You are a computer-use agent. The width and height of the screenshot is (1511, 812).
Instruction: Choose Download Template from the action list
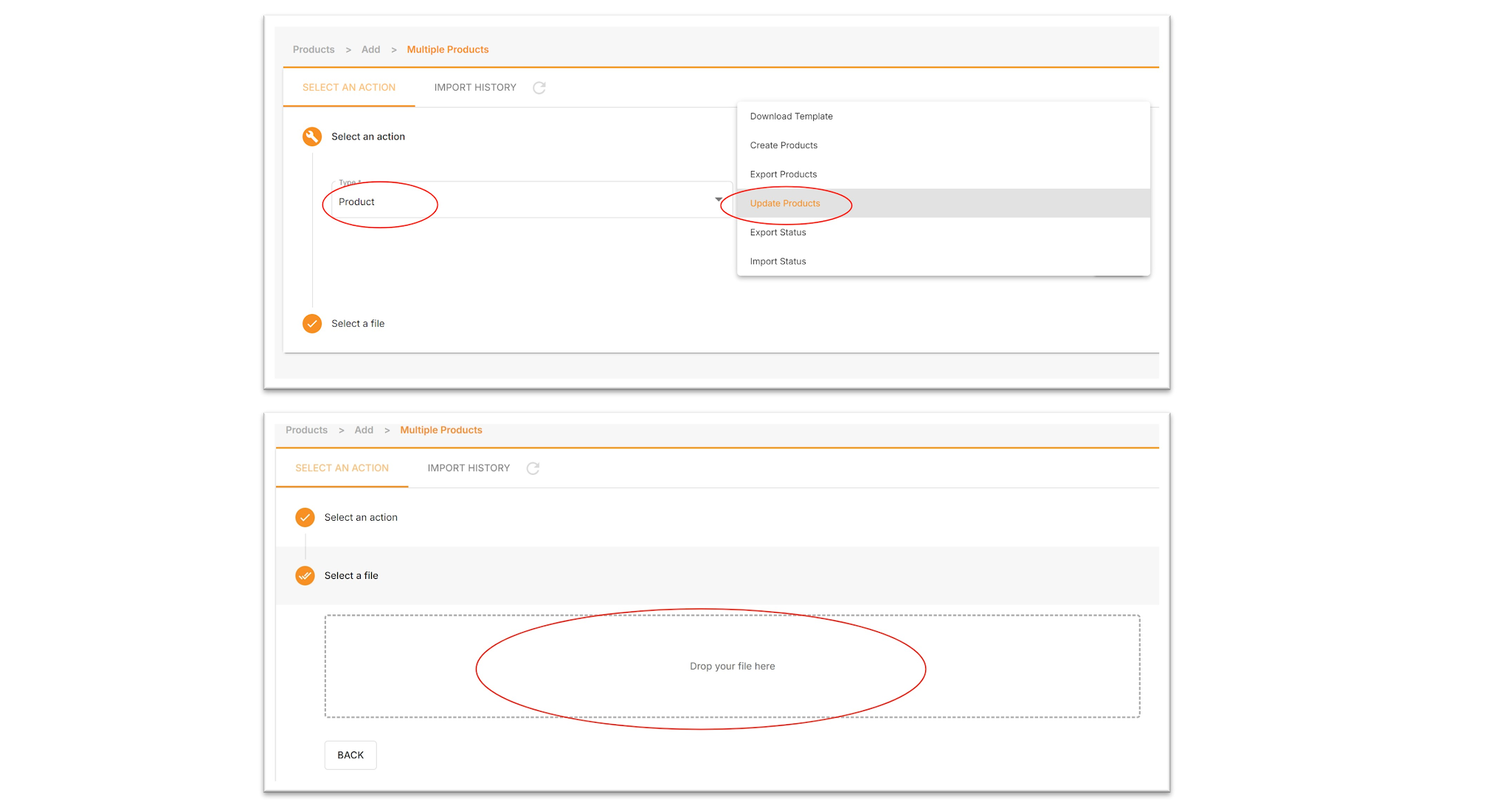[x=943, y=117]
